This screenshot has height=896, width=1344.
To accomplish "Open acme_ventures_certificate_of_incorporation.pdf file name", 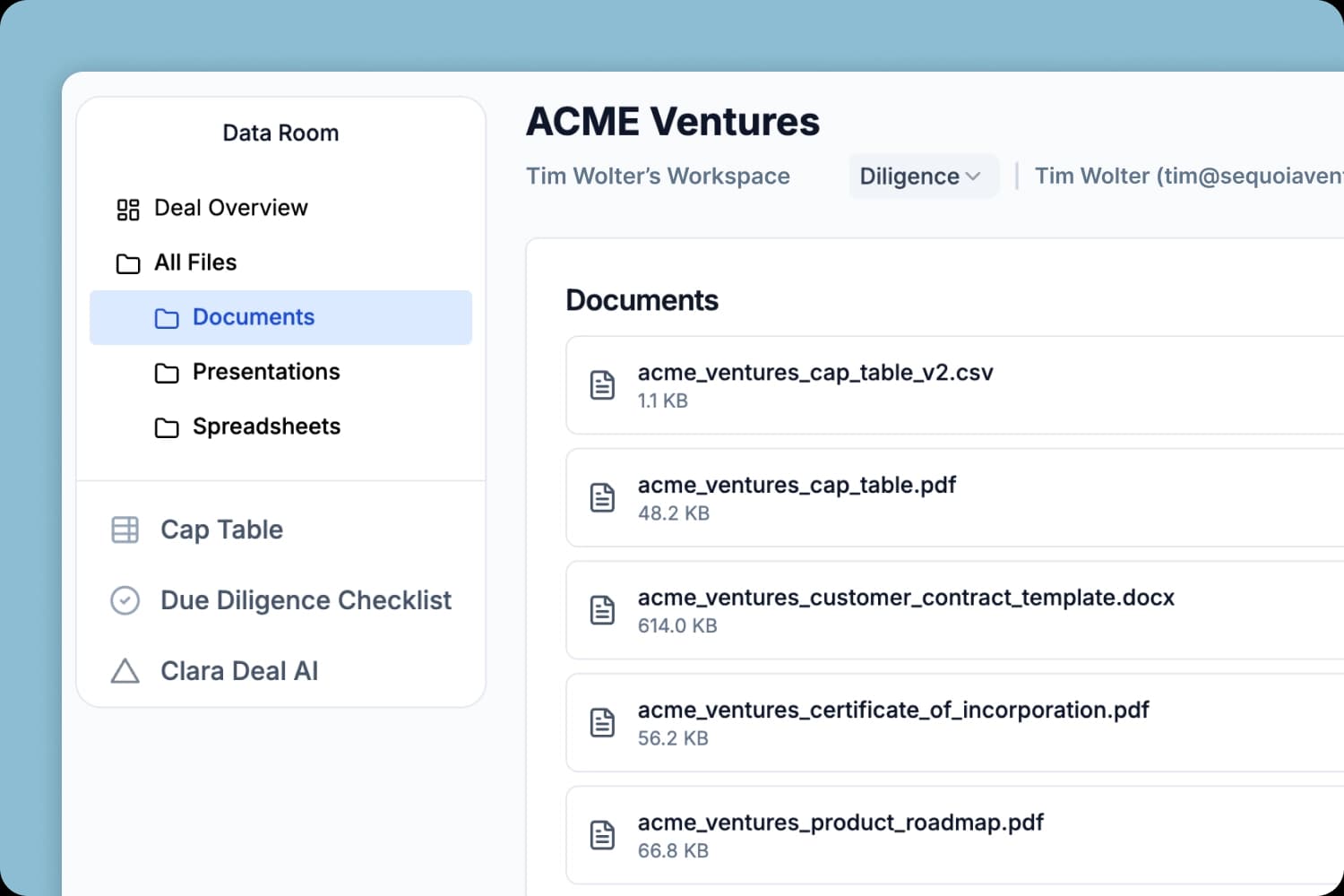I will (893, 711).
